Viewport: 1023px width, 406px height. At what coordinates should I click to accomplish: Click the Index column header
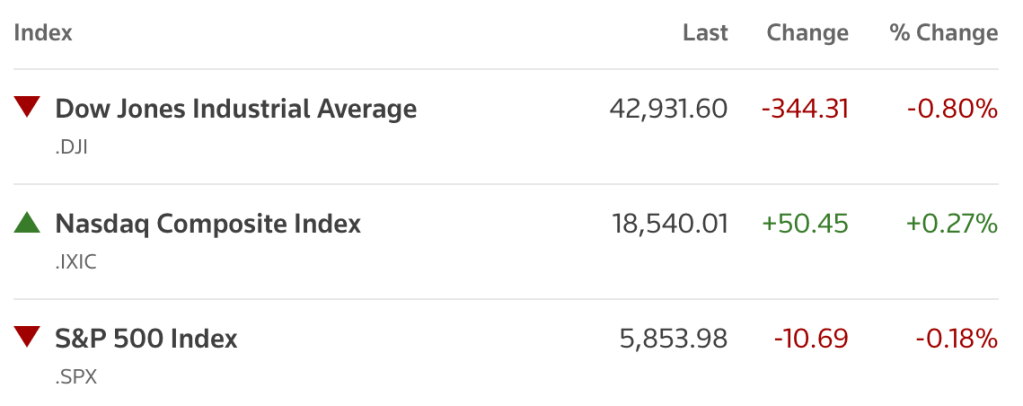(43, 33)
